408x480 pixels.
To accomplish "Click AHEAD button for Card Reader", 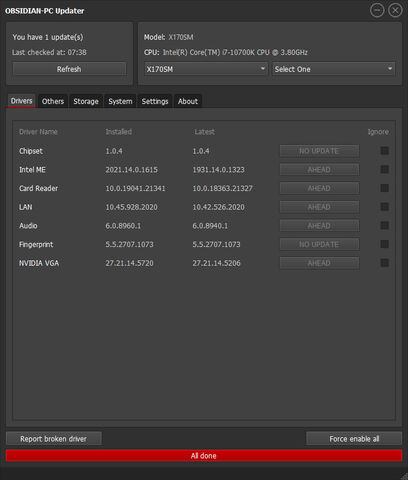I will (319, 188).
